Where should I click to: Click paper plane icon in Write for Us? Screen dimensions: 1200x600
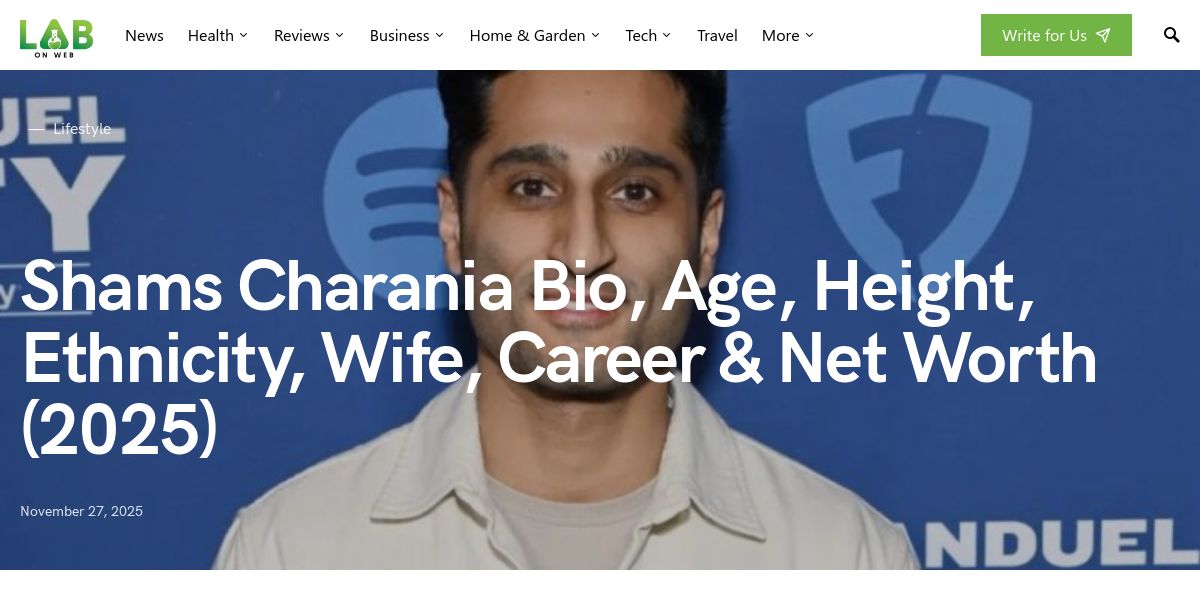coord(1103,35)
